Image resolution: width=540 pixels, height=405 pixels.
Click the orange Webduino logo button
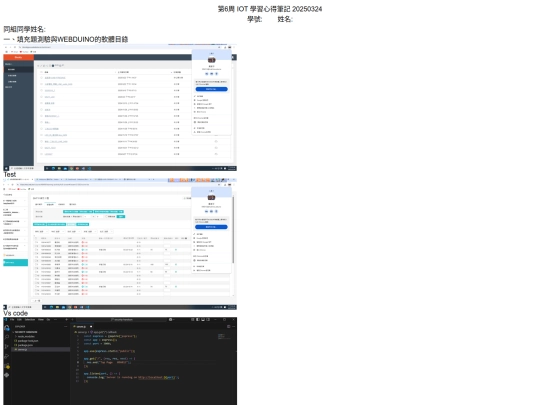(19, 57)
